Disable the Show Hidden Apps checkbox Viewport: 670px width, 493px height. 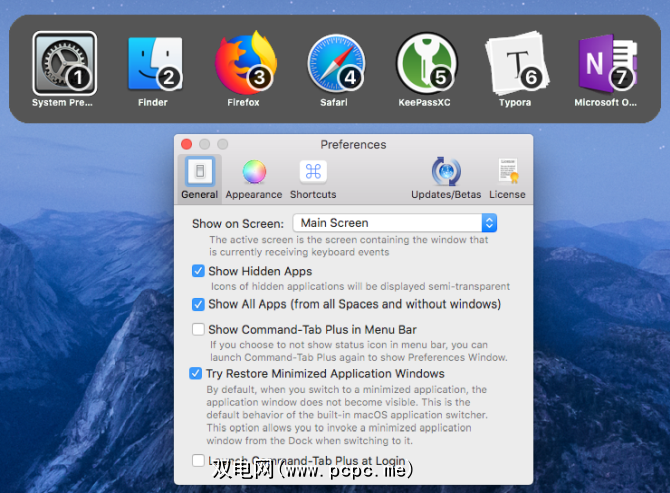[198, 271]
